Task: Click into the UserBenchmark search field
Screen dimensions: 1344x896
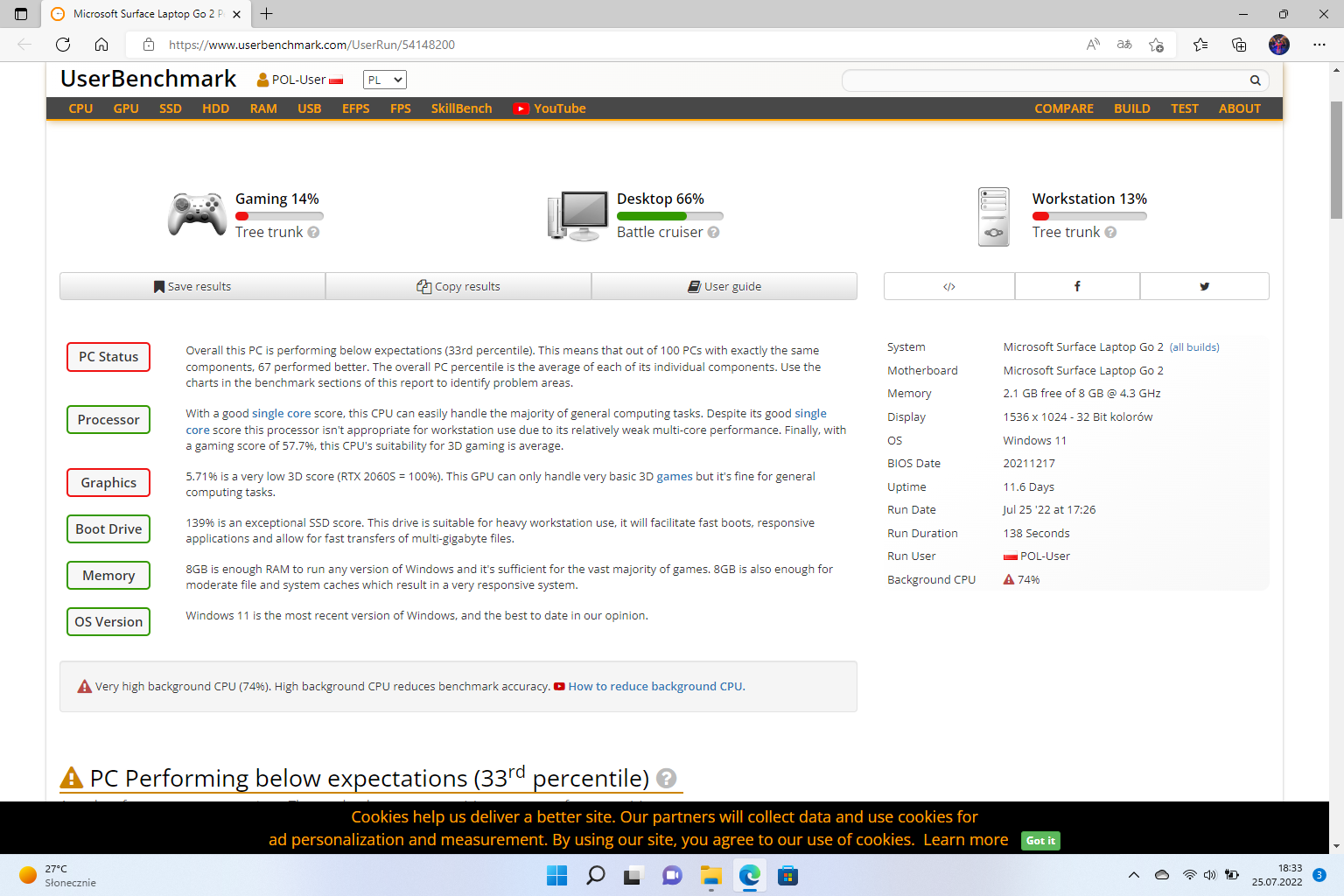Action: [x=1041, y=80]
